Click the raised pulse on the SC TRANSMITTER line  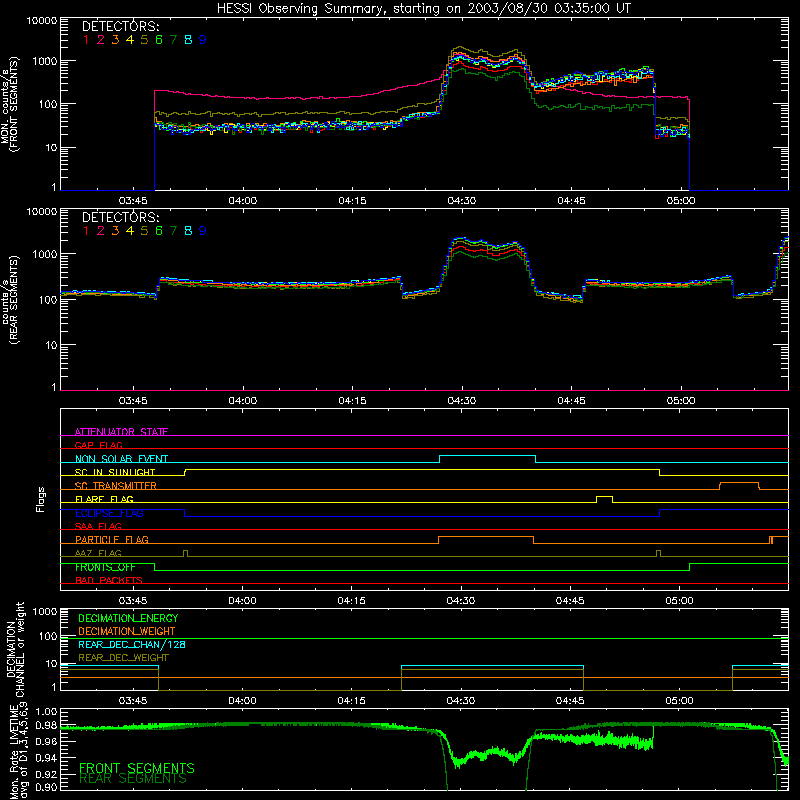739,483
